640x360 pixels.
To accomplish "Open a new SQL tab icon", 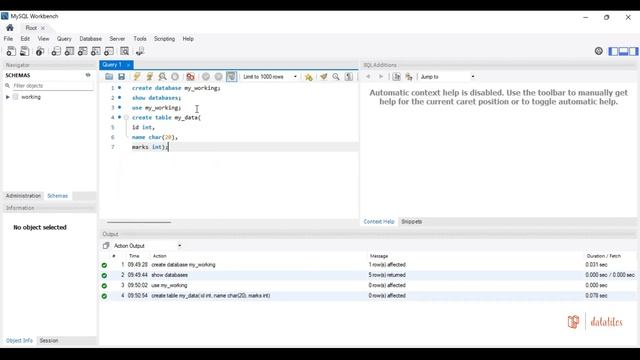I will (11, 51).
